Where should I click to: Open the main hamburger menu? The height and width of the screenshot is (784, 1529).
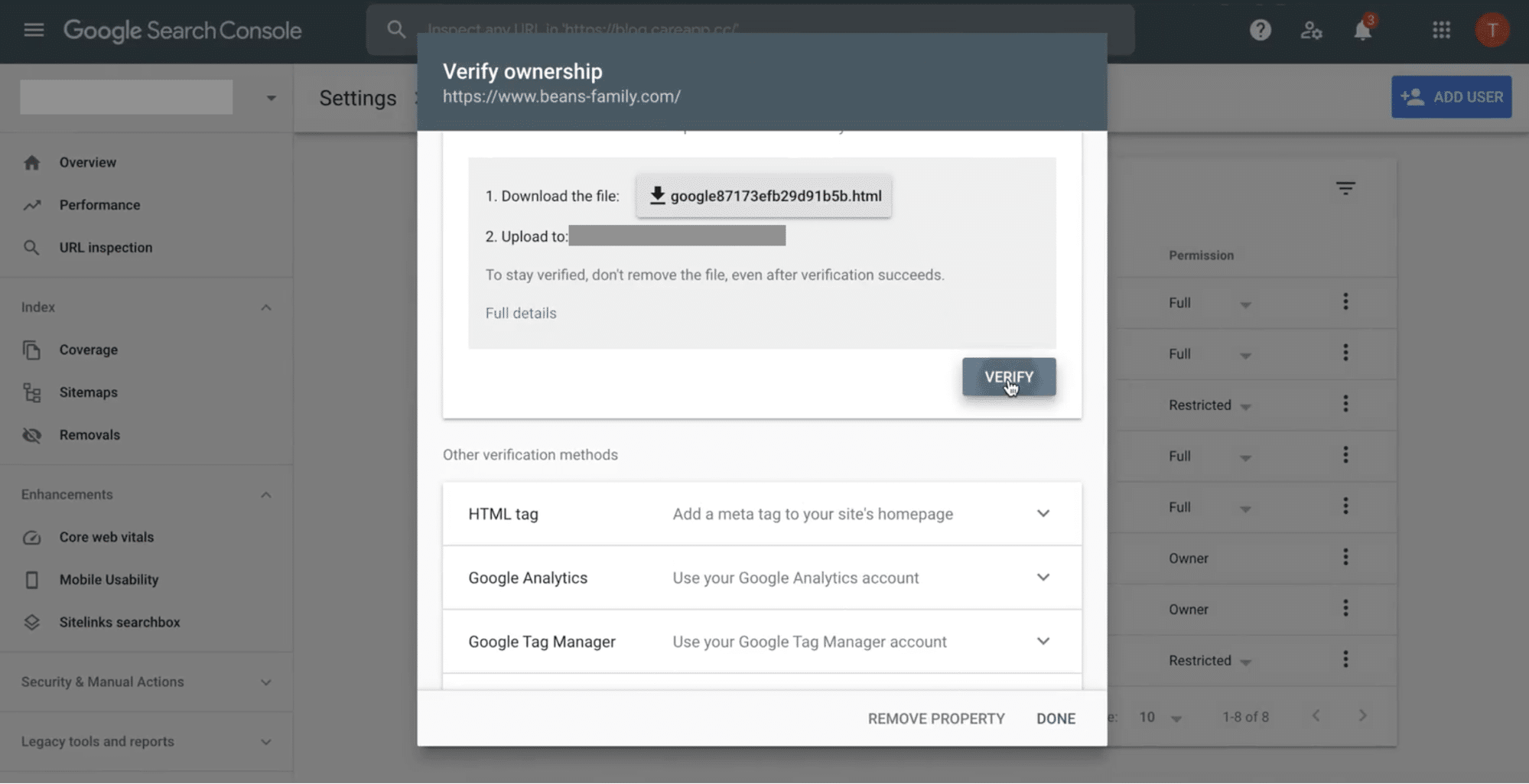click(x=34, y=30)
